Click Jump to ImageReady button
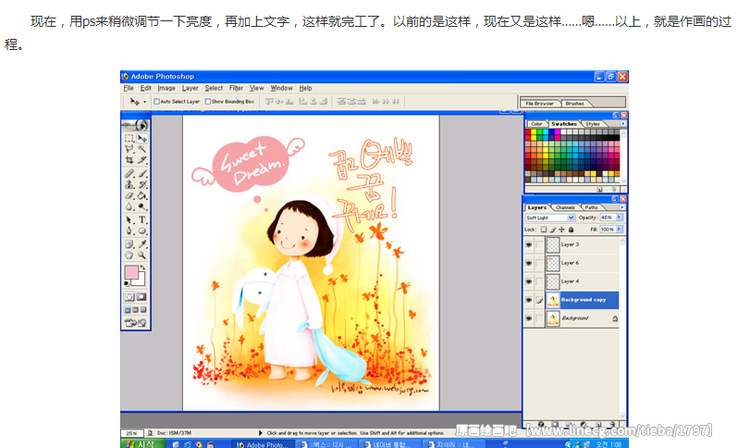750x448 pixels. [x=135, y=323]
